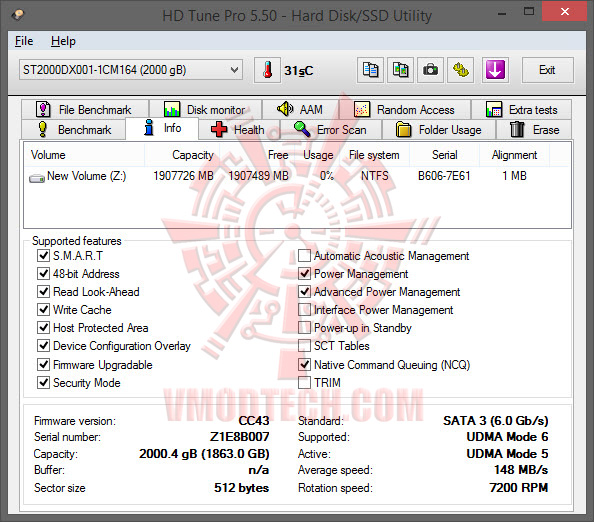This screenshot has height=522, width=594.
Task: Click the Alignment column header
Action: (514, 155)
